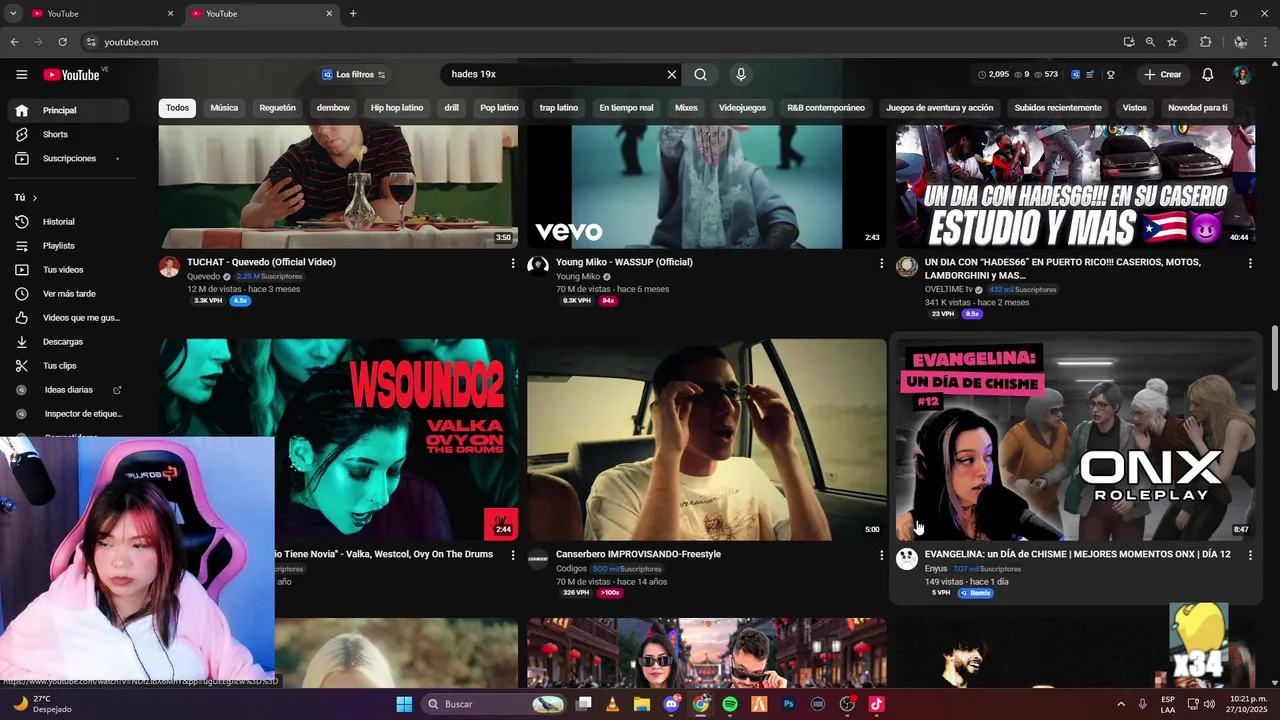Open Chrome zoom indicator

click(1150, 42)
